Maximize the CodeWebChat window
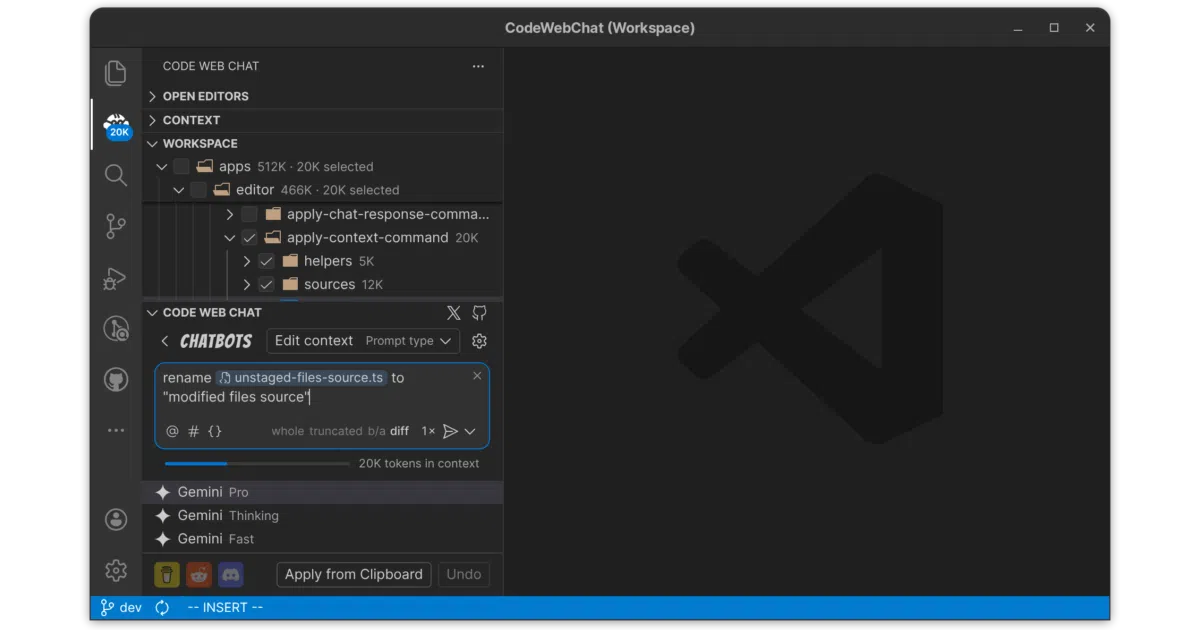This screenshot has width=1200, height=630. pos(1054,28)
